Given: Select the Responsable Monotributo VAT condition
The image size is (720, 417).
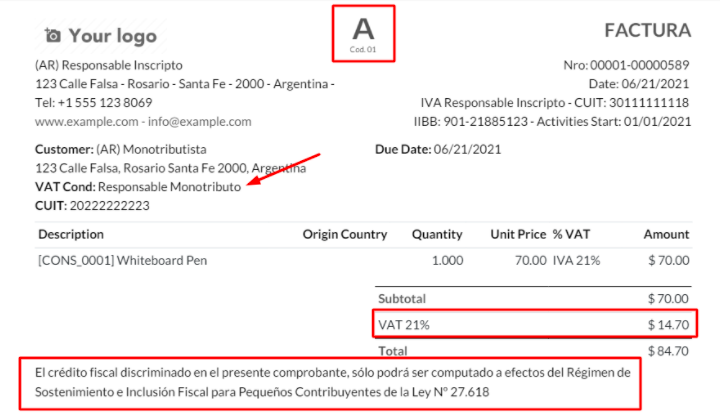Looking at the screenshot, I should [x=170, y=187].
